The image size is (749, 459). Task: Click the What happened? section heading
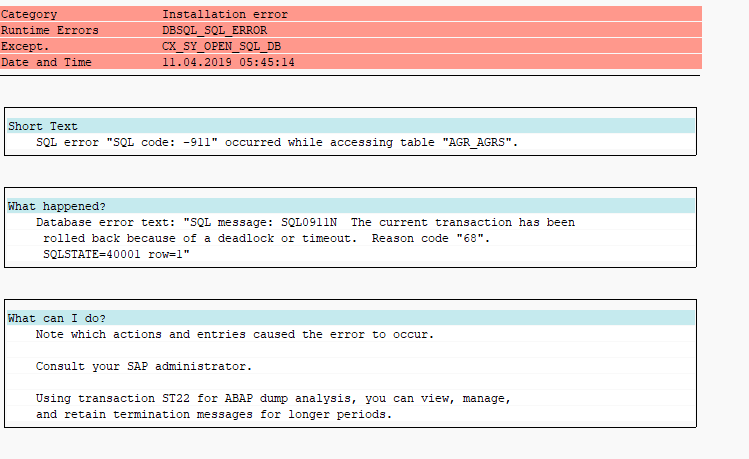(56, 206)
